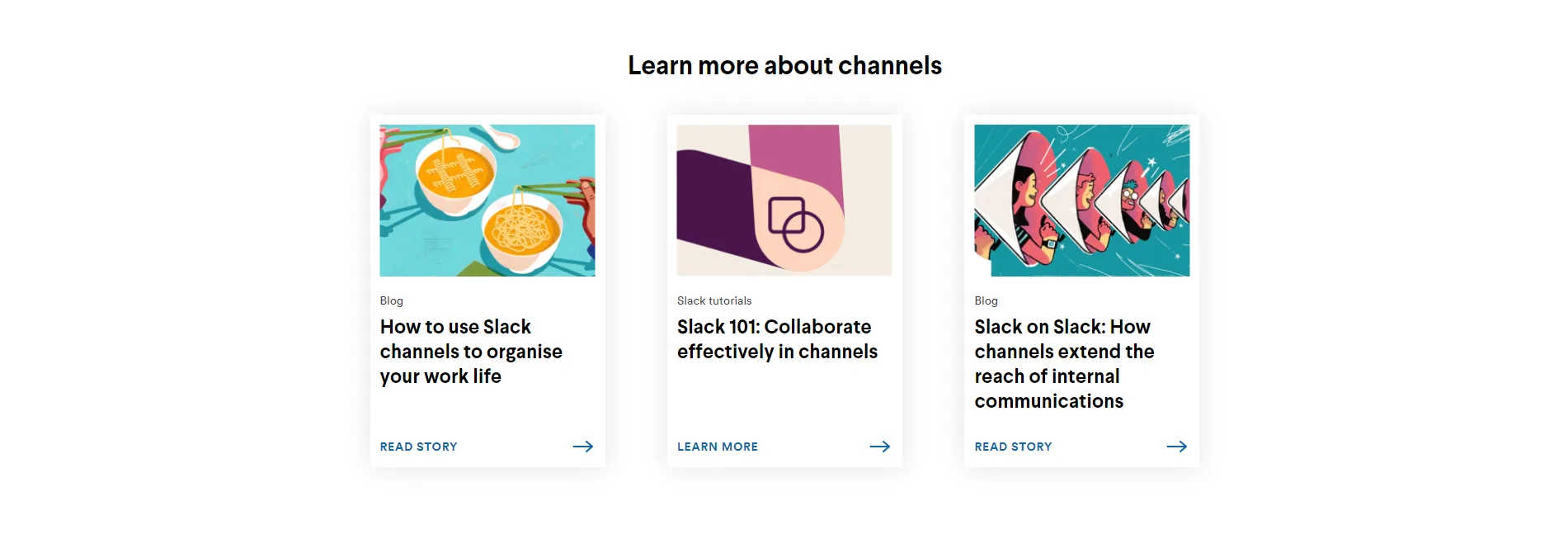Open the noodle bowls illustration thumbnail
The image size is (1568, 539).
[487, 201]
